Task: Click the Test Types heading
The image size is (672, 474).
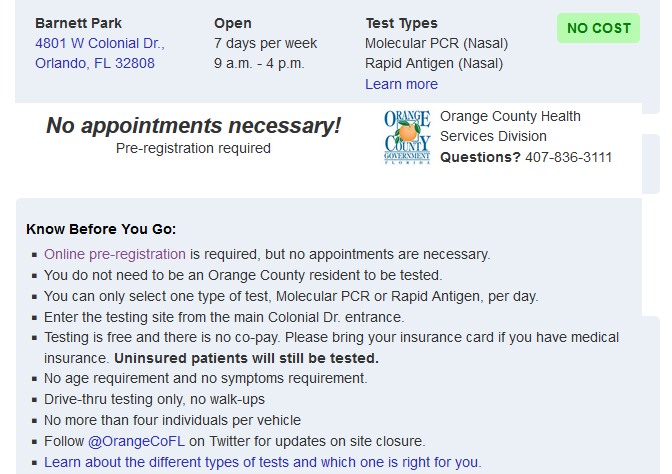Action: [x=401, y=23]
